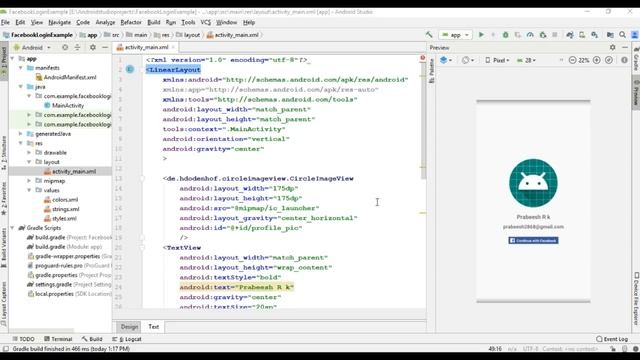Open the TODO tool window
Image resolution: width=640 pixels, height=360 pixels.
tap(23, 339)
